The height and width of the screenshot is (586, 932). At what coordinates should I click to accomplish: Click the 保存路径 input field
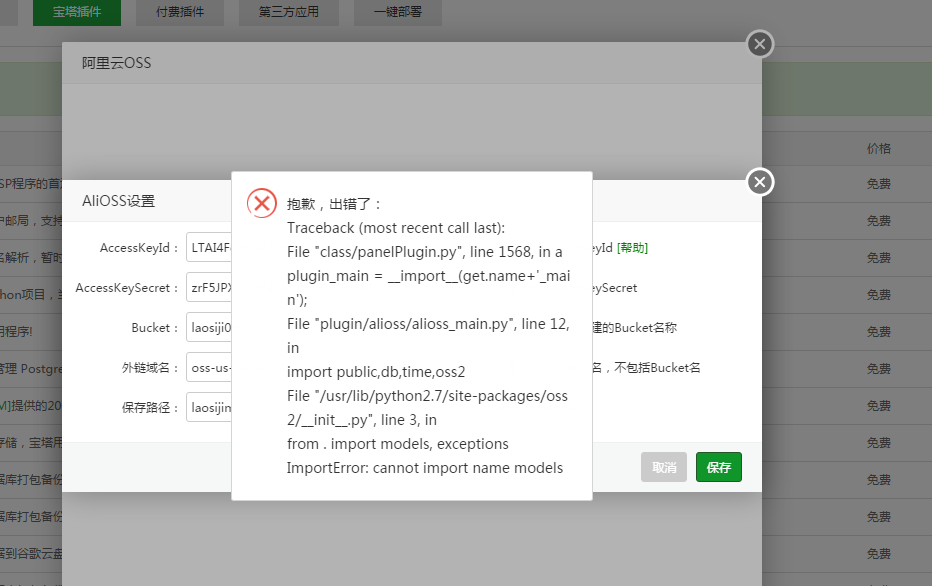pyautogui.click(x=209, y=407)
